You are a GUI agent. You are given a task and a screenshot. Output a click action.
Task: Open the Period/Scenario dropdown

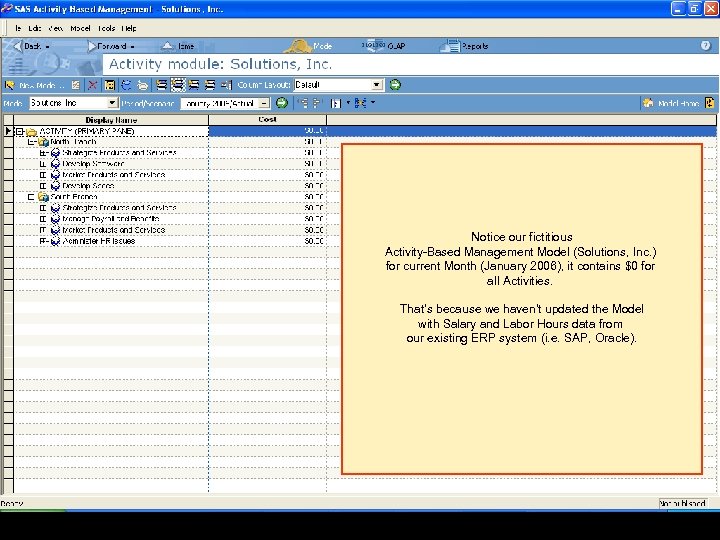pyautogui.click(x=264, y=103)
